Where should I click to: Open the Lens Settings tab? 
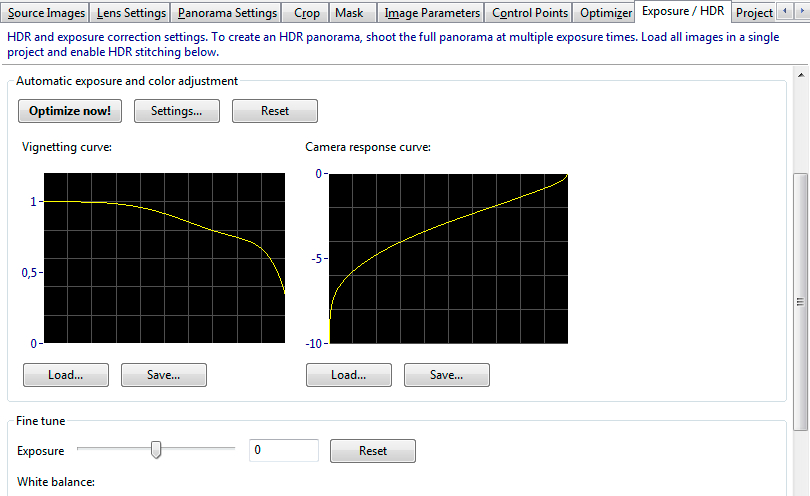(x=130, y=13)
